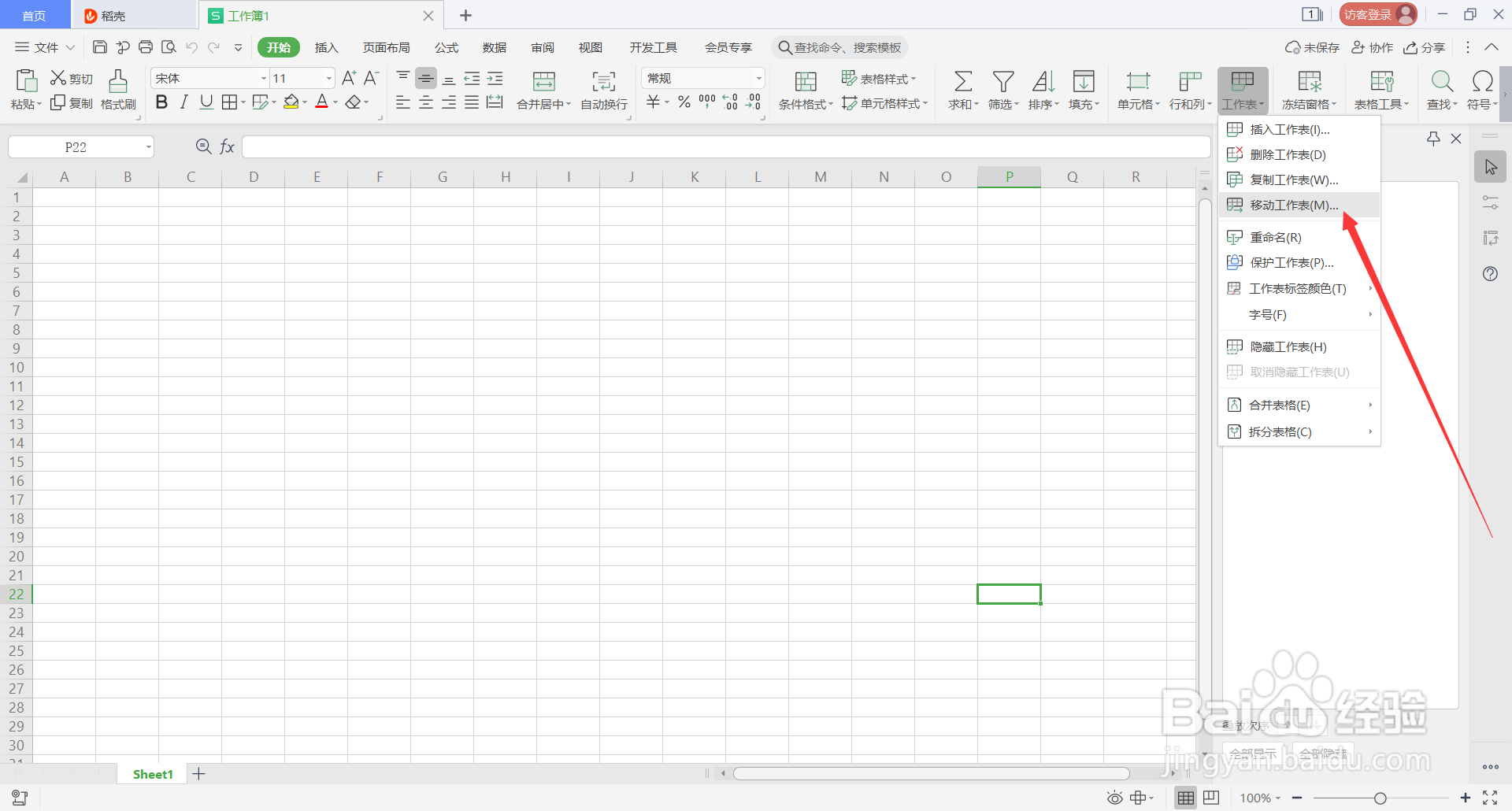
Task: Click the 访客登录 login button
Action: 1378,14
